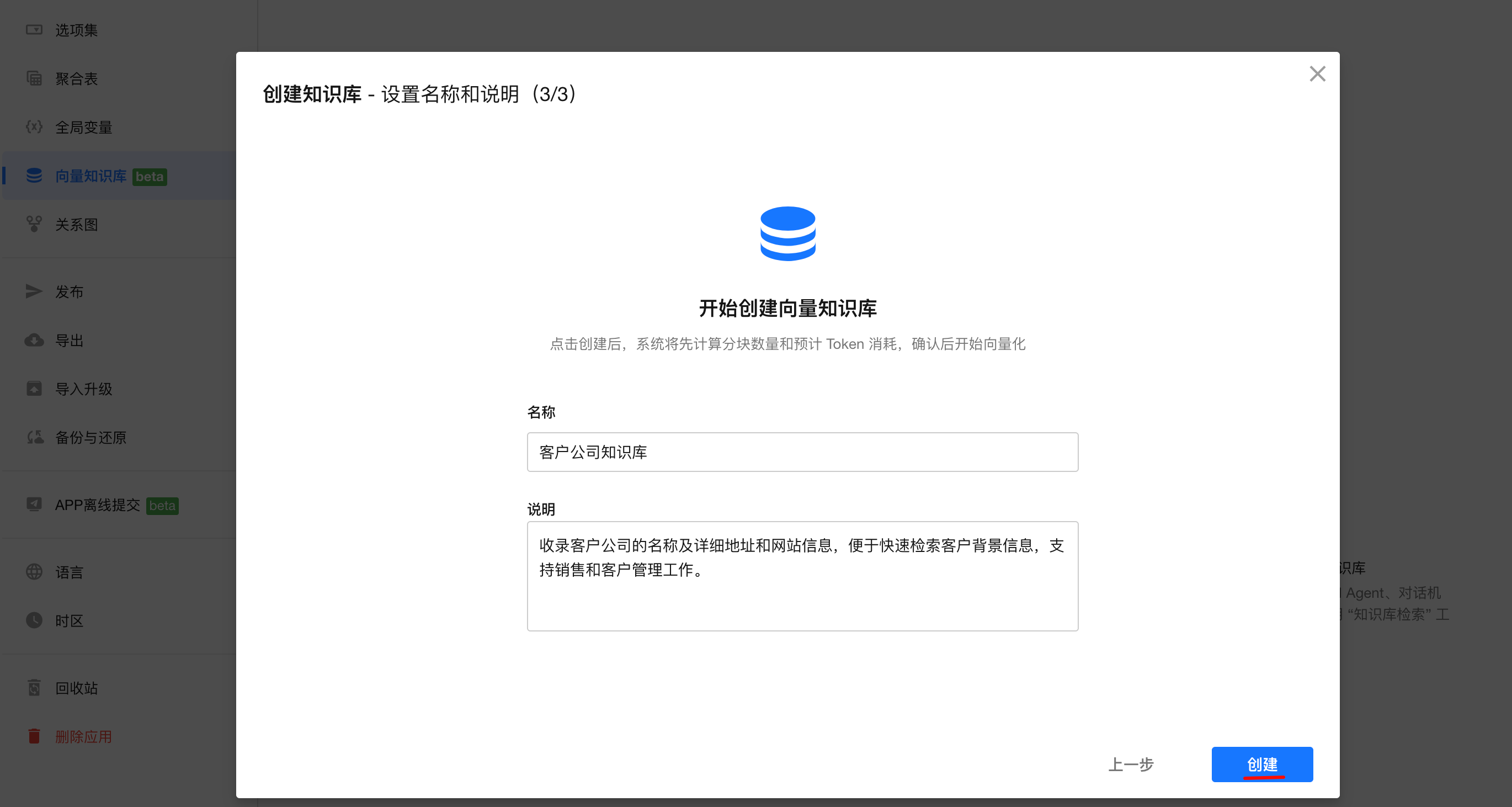Click the 聚合表 table icon
Screen dimensions: 1512x807
point(34,78)
